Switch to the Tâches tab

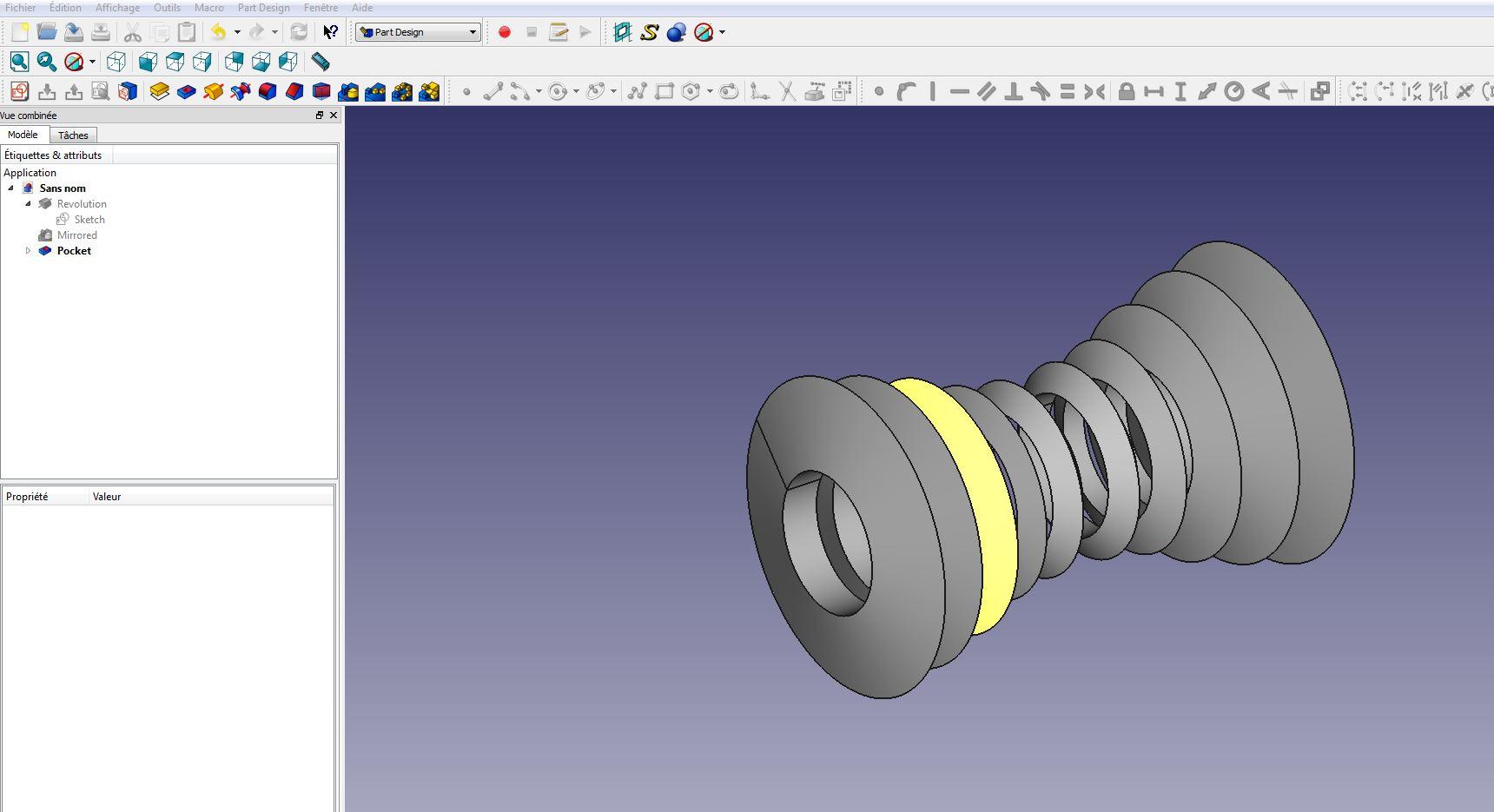[x=73, y=135]
